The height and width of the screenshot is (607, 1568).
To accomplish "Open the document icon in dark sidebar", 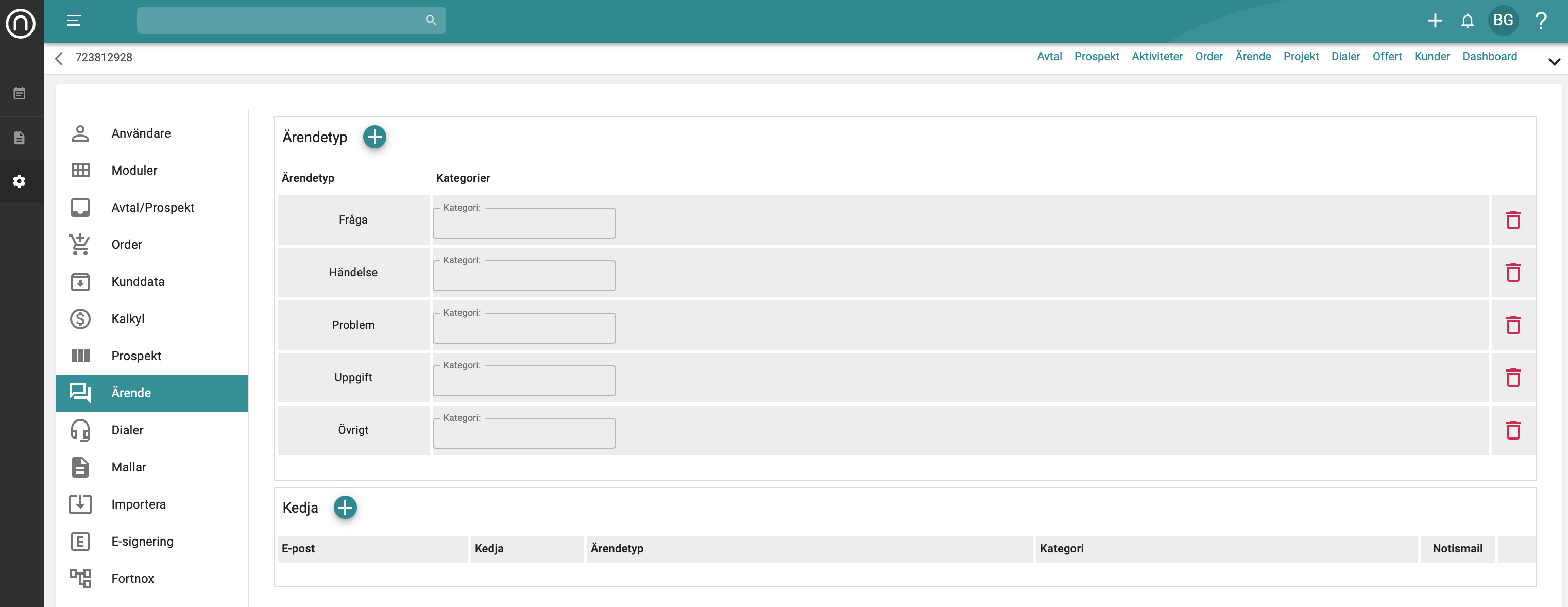I will [x=20, y=138].
